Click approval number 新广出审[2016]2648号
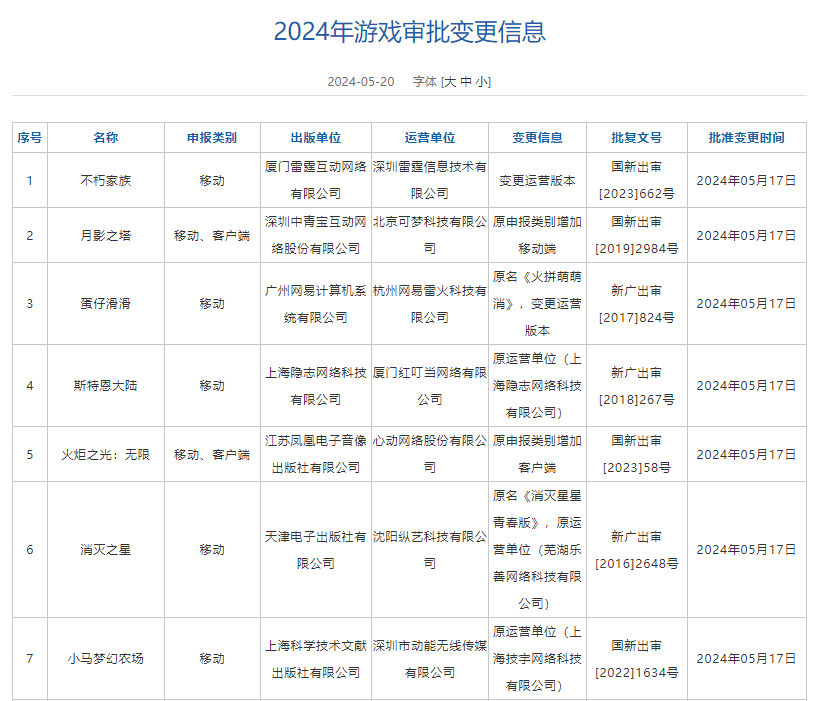822x701 pixels. coord(637,550)
